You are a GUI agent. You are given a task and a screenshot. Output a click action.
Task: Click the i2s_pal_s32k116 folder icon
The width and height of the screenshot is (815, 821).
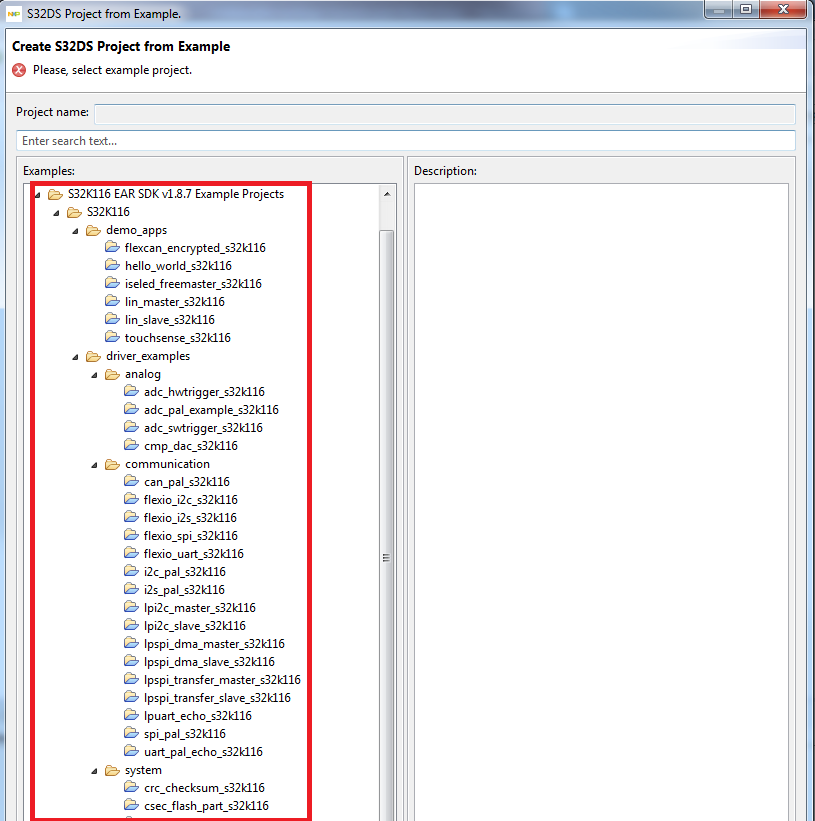[131, 589]
